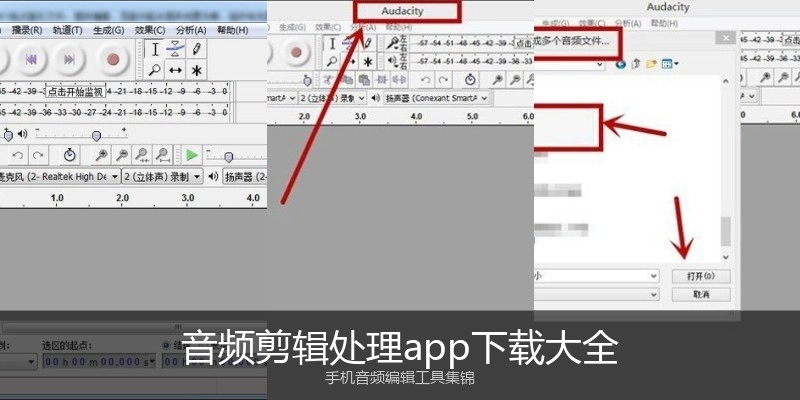This screenshot has height=400, width=800.
Task: Skip to end in left Audacity window
Action: pos(70,60)
